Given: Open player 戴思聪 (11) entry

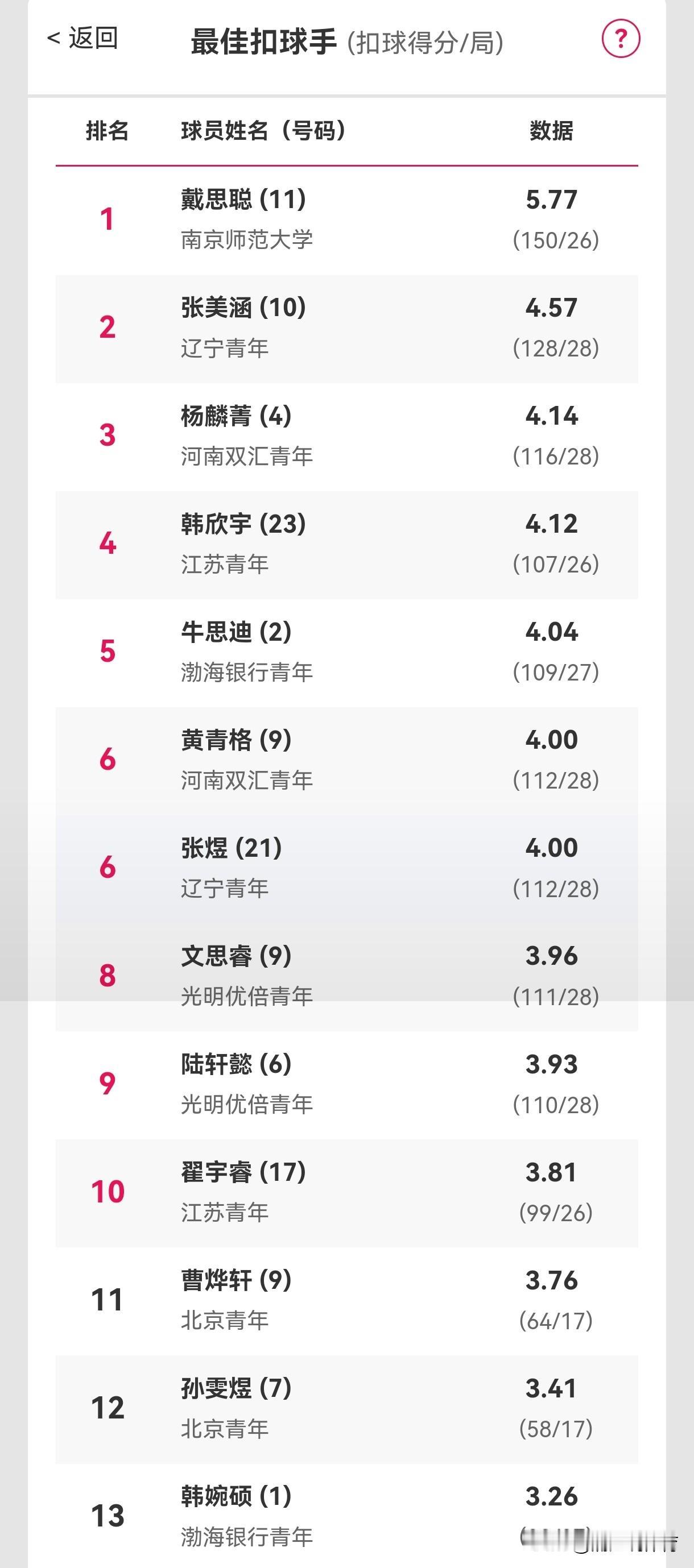Looking at the screenshot, I should click(x=346, y=221).
